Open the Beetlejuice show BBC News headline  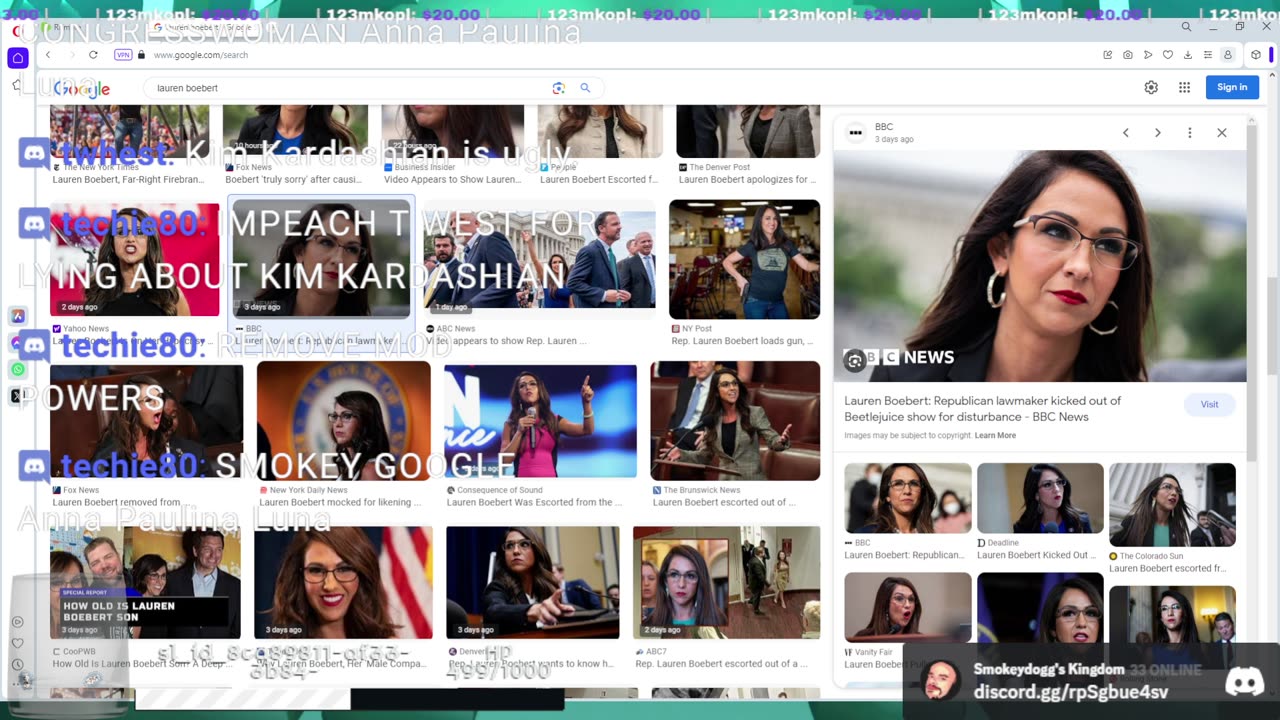[x=982, y=408]
